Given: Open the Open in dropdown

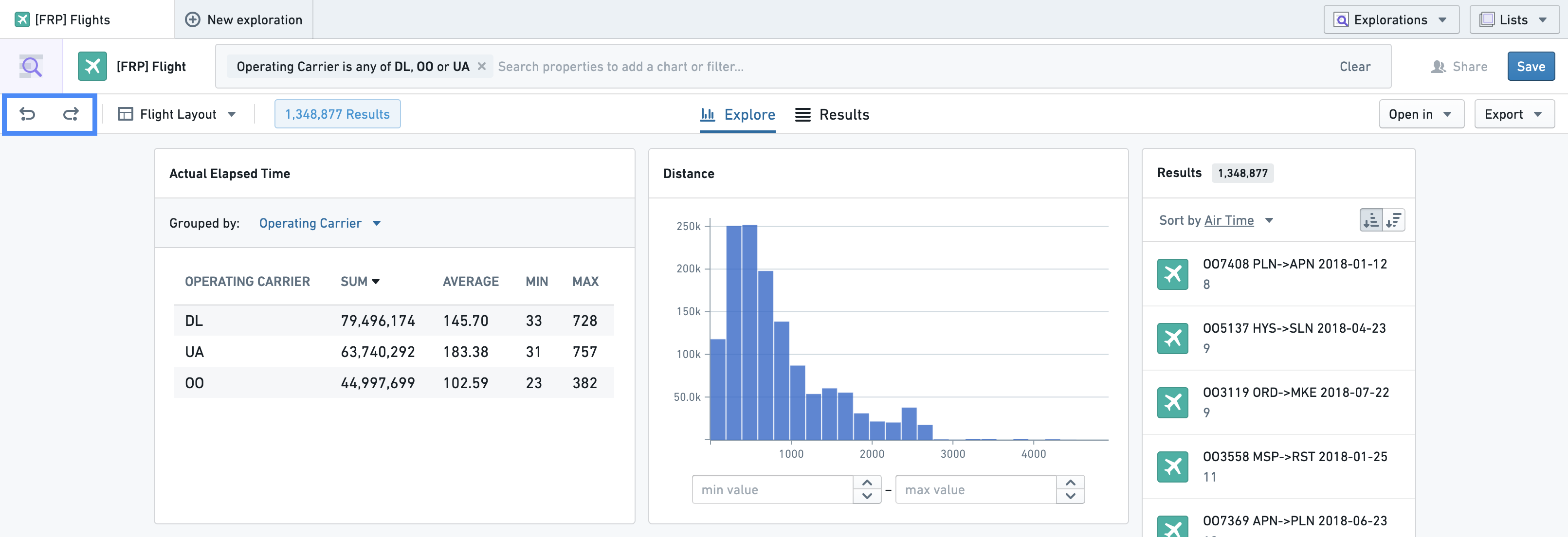Looking at the screenshot, I should (x=1422, y=114).
